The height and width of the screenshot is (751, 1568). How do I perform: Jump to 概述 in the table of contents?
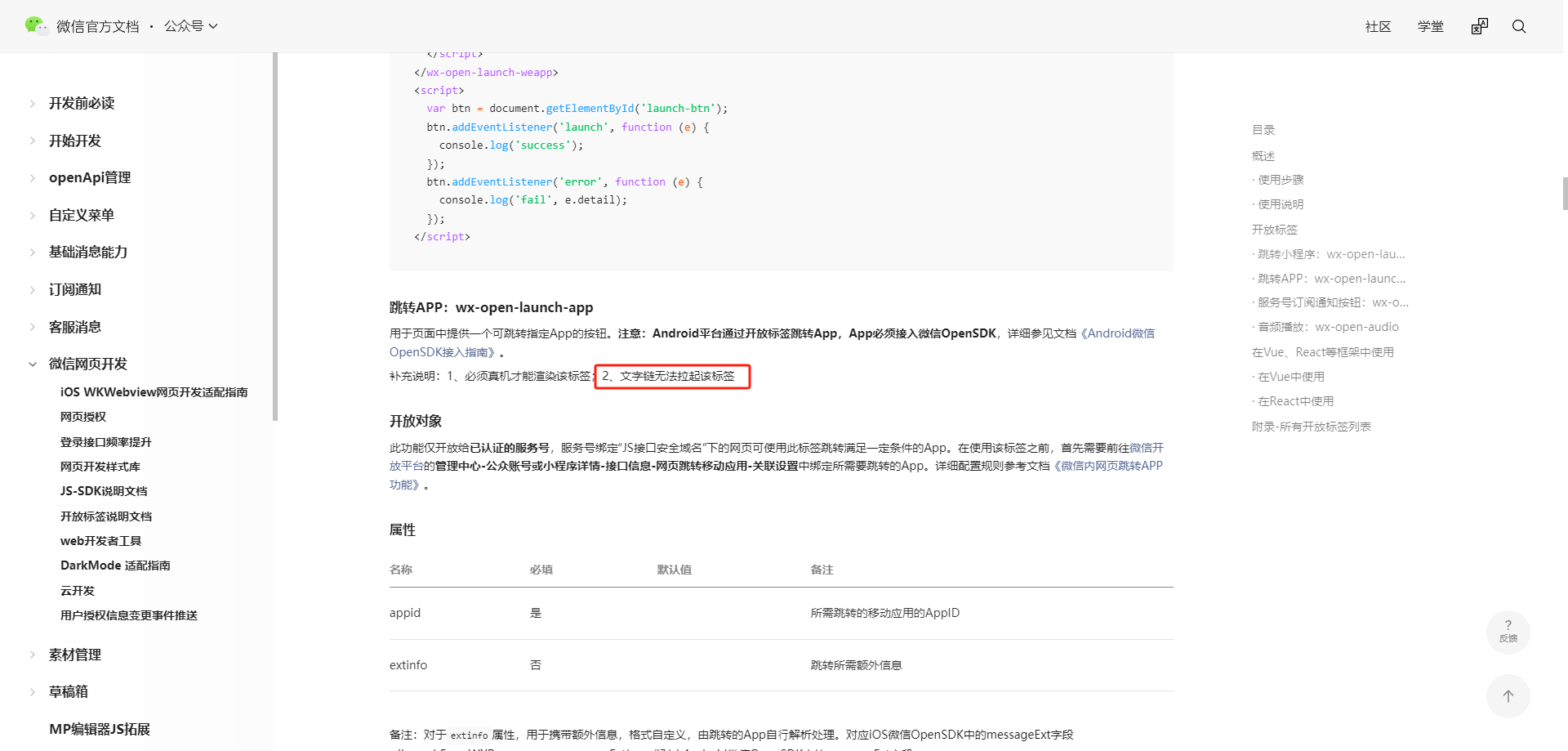pos(1263,156)
